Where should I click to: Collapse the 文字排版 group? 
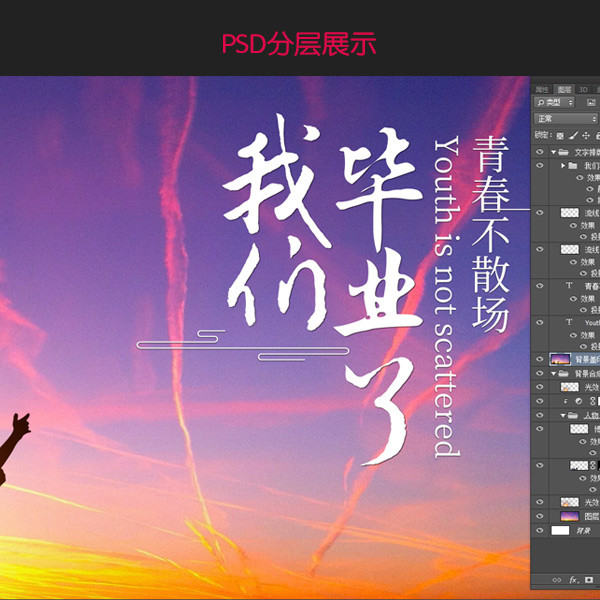tap(553, 152)
